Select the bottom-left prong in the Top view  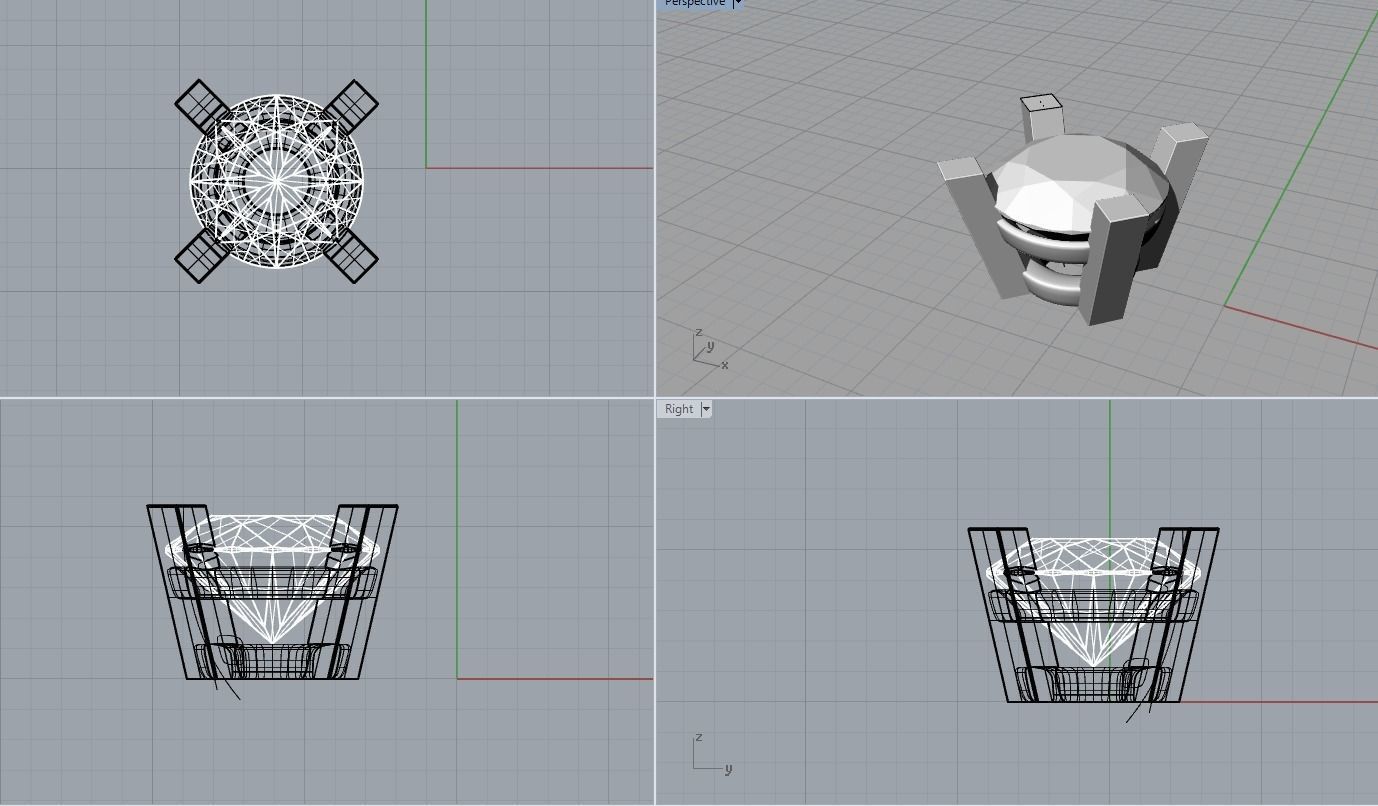click(x=204, y=255)
